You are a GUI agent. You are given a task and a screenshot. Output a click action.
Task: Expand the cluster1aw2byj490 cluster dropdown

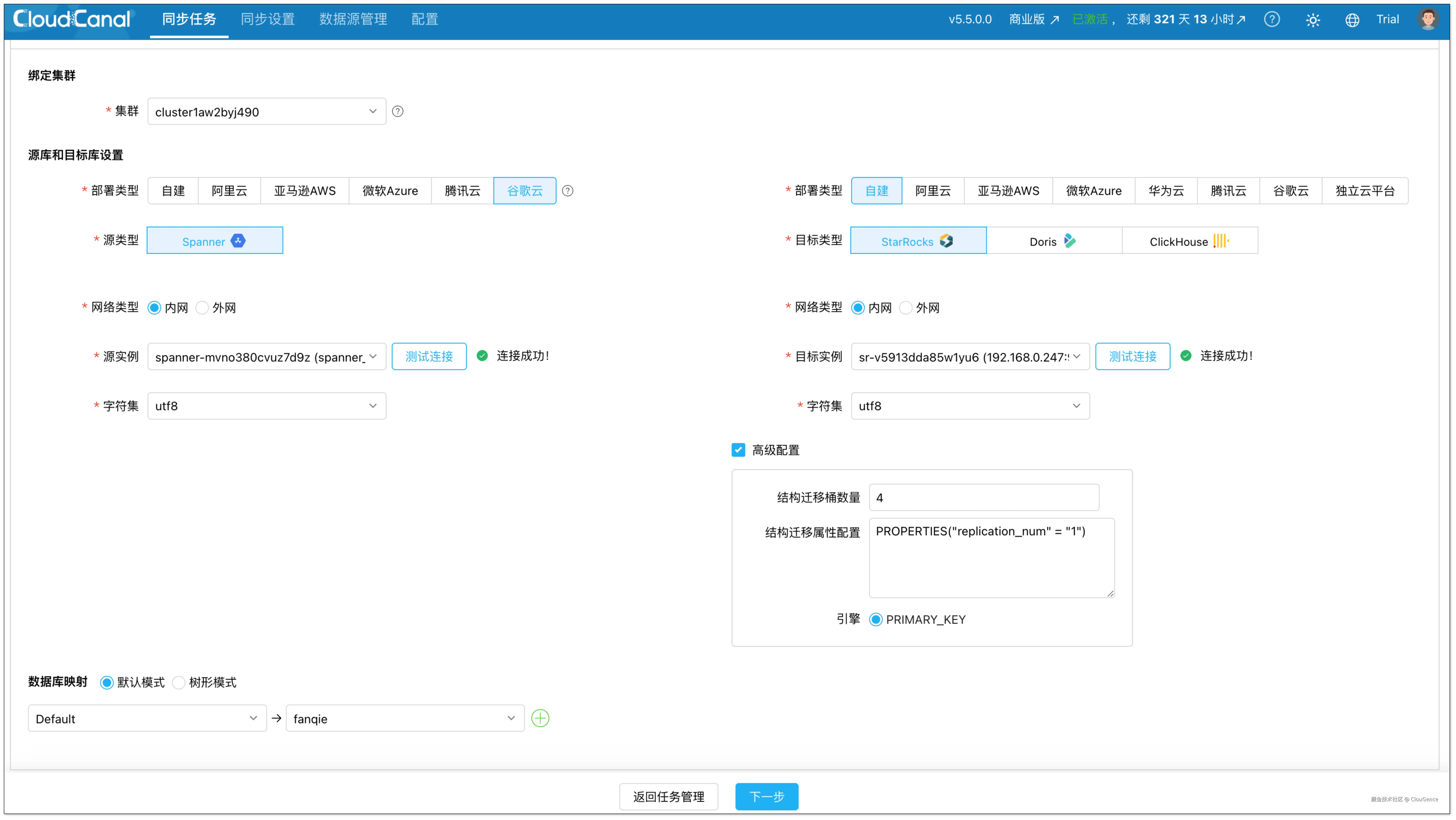(266, 112)
